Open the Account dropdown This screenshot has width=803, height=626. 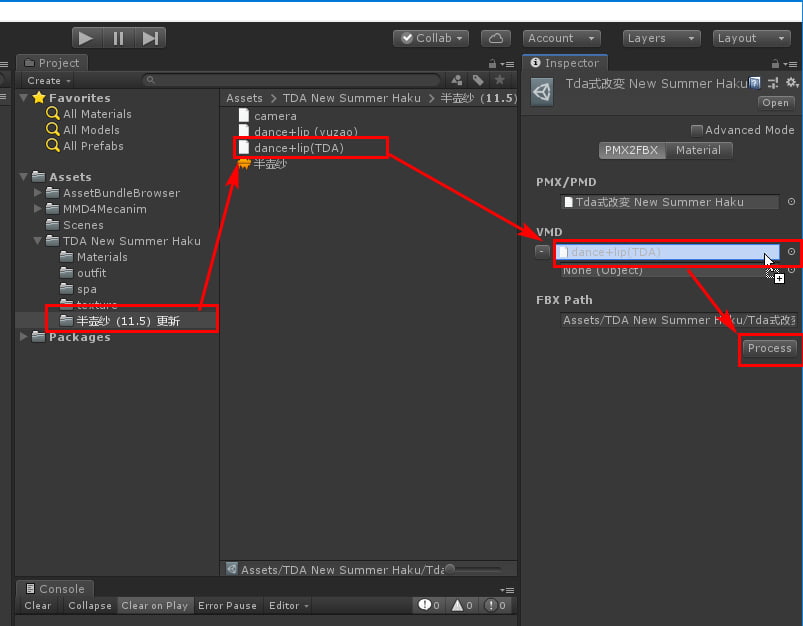pos(561,38)
